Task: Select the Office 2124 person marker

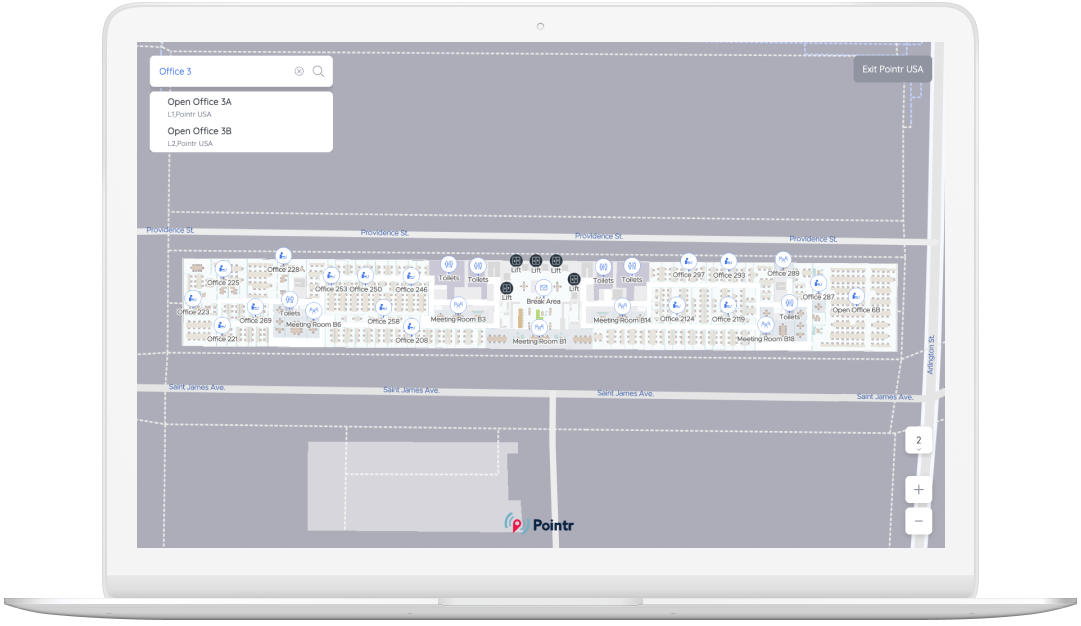Action: coord(677,304)
